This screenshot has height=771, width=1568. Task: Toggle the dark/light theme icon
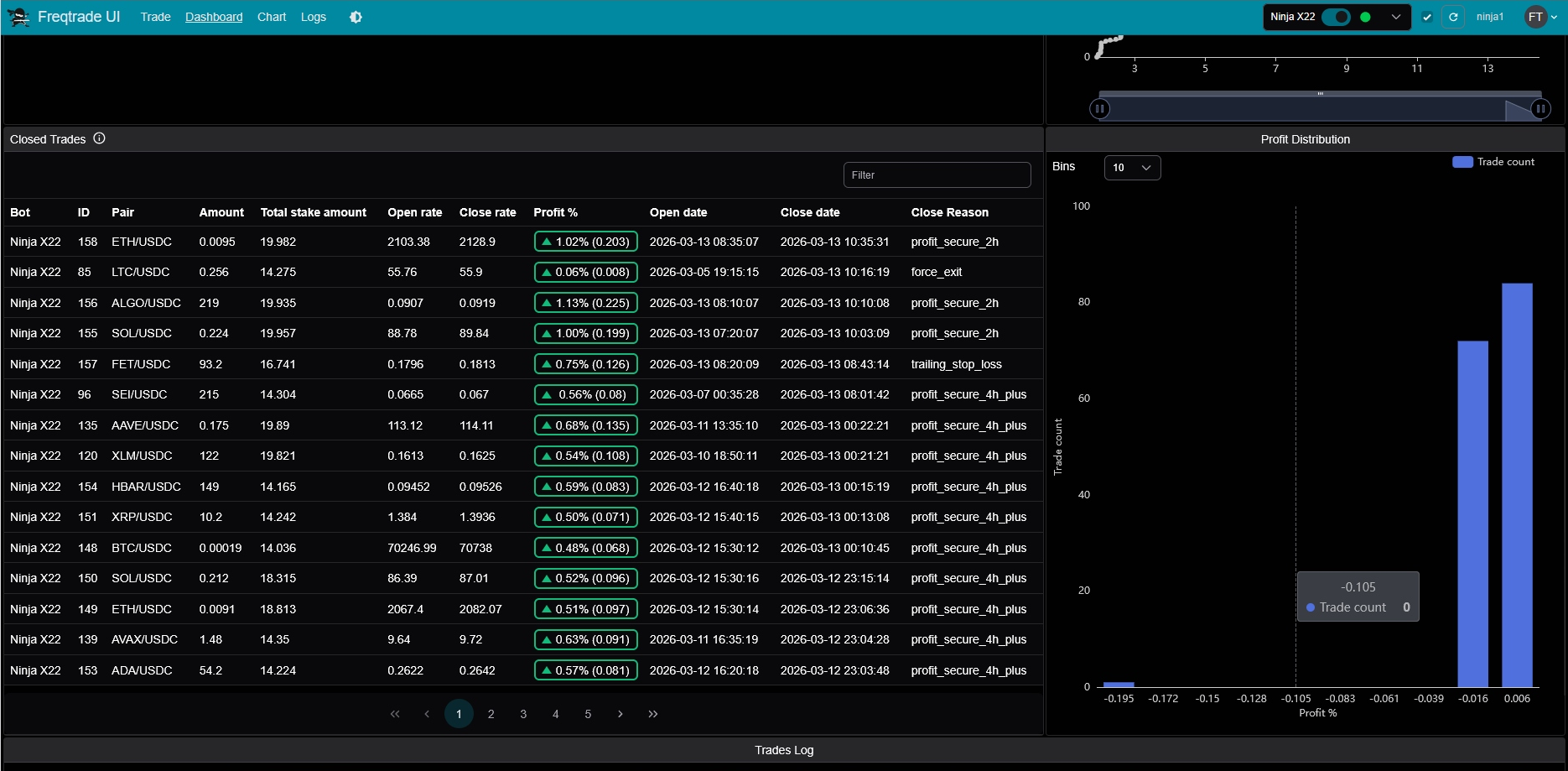pyautogui.click(x=356, y=17)
